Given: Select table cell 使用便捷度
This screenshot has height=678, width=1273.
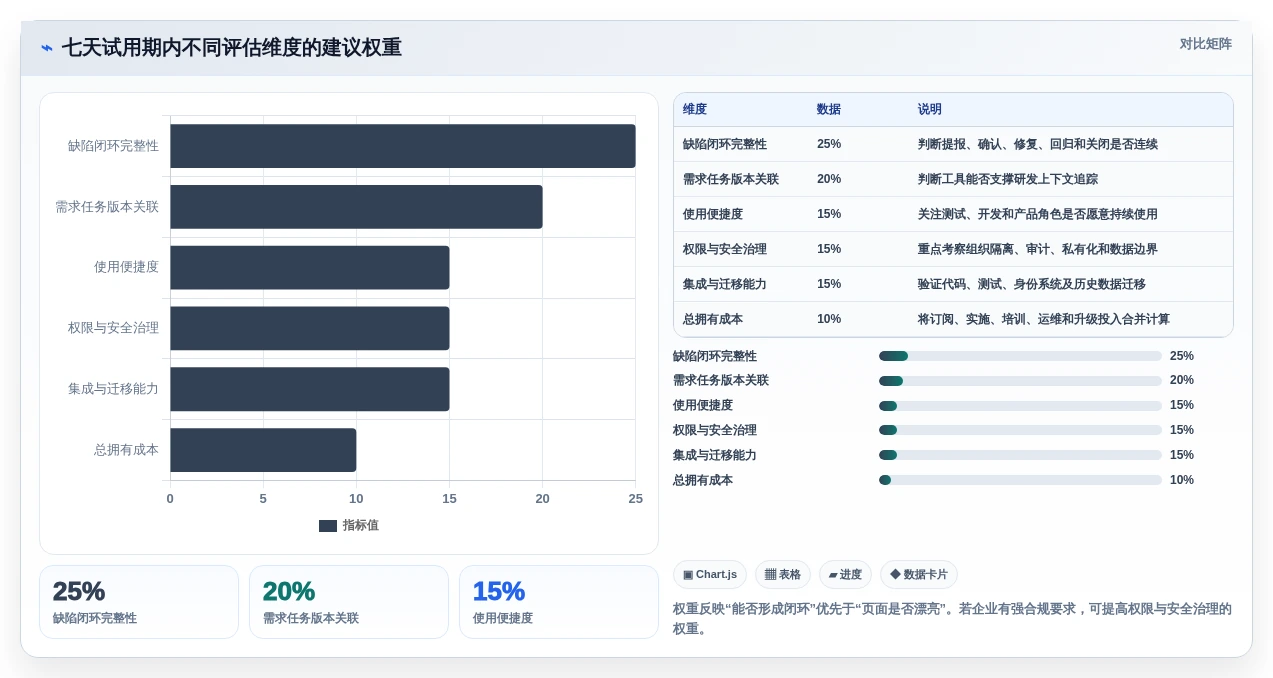Looking at the screenshot, I should point(713,214).
